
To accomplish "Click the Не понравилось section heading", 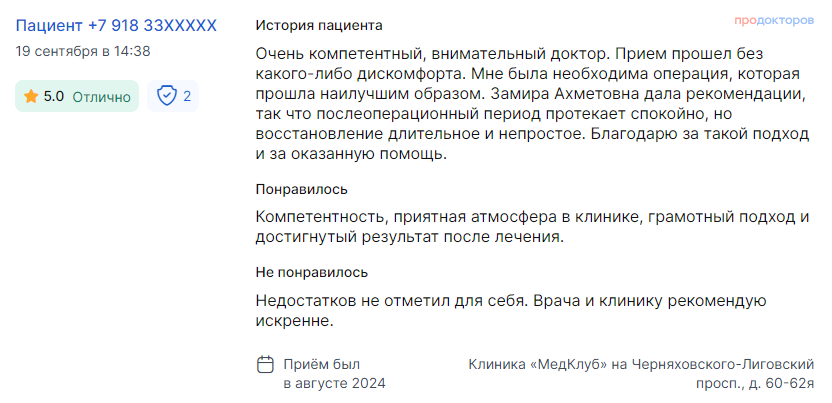I will coord(311,273).
